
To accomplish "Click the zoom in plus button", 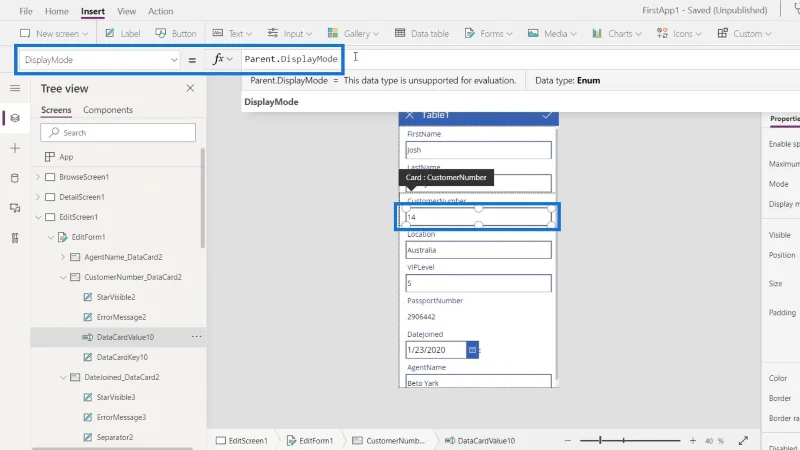I will 692,440.
